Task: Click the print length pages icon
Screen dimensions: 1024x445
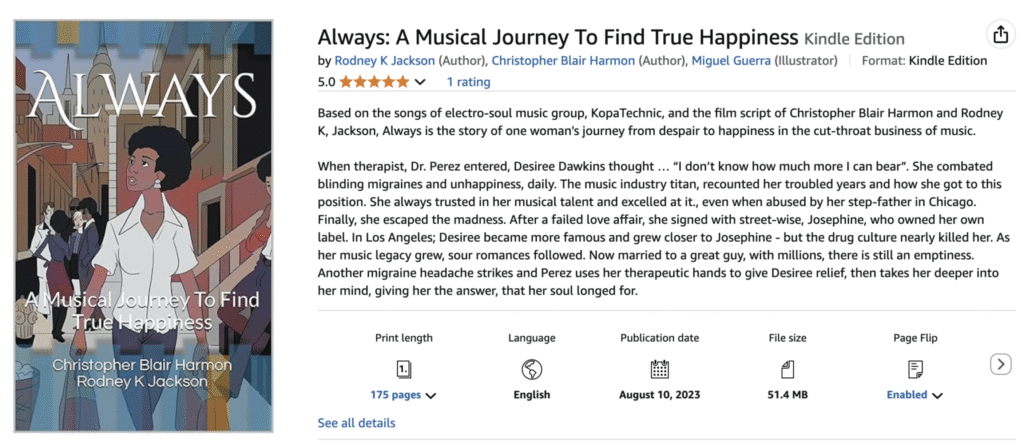Action: [x=403, y=369]
